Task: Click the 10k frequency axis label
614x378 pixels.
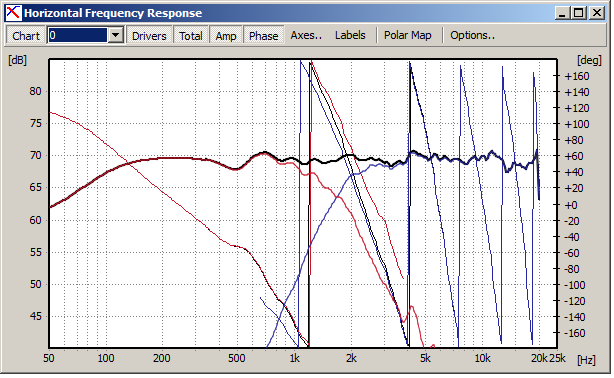Action: pos(482,358)
